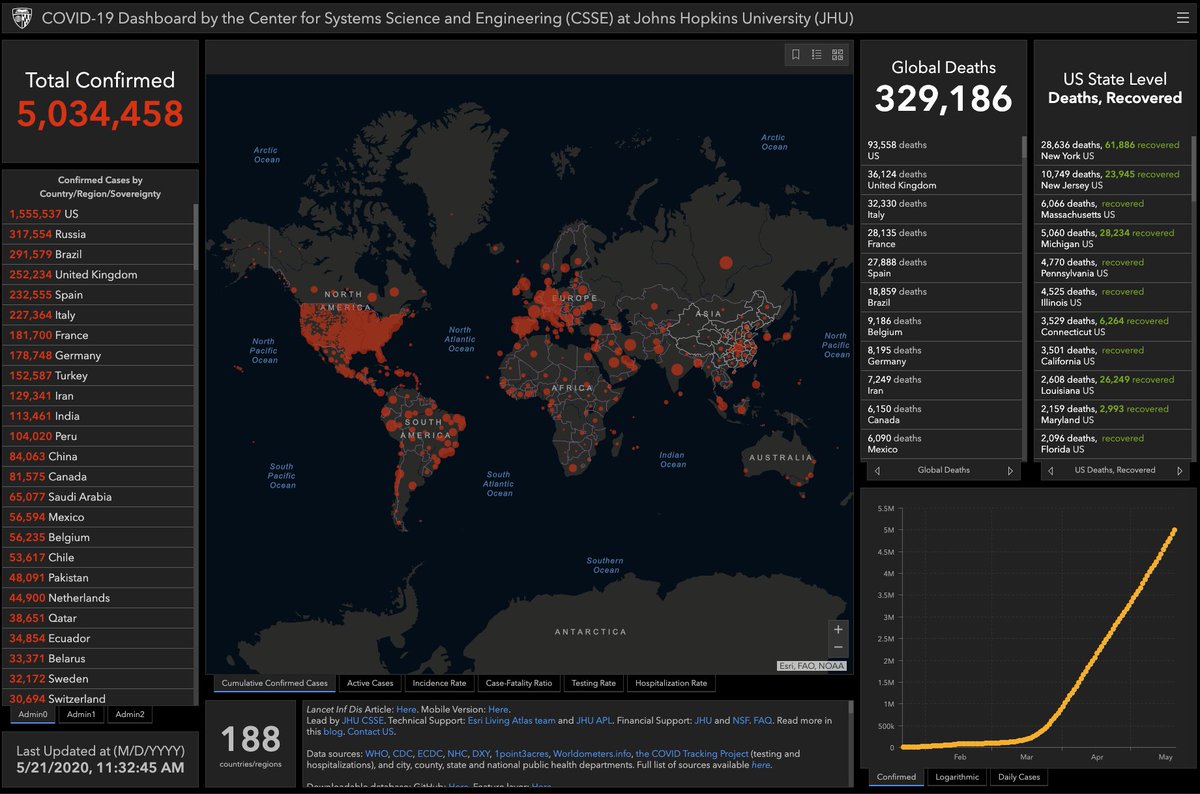Image resolution: width=1200 pixels, height=794 pixels.
Task: Open the 1point3acres link
Action: [x=521, y=753]
